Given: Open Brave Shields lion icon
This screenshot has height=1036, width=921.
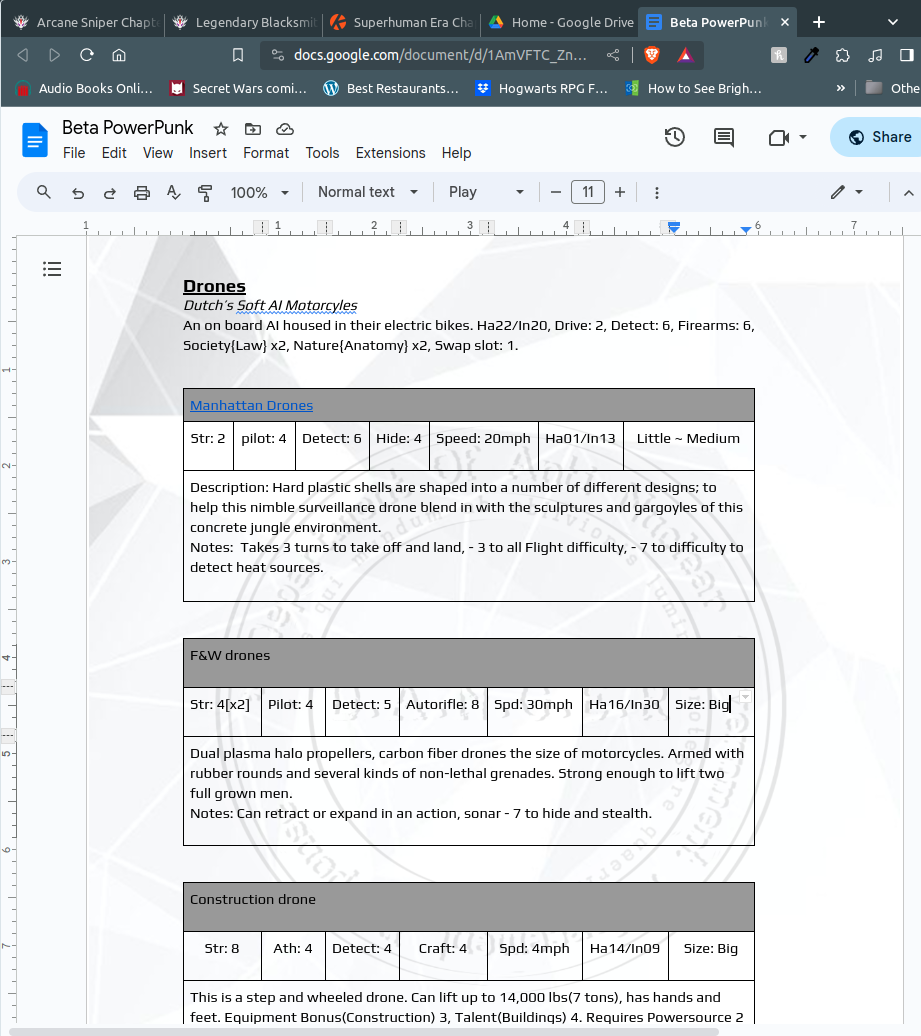Looking at the screenshot, I should (x=652, y=55).
